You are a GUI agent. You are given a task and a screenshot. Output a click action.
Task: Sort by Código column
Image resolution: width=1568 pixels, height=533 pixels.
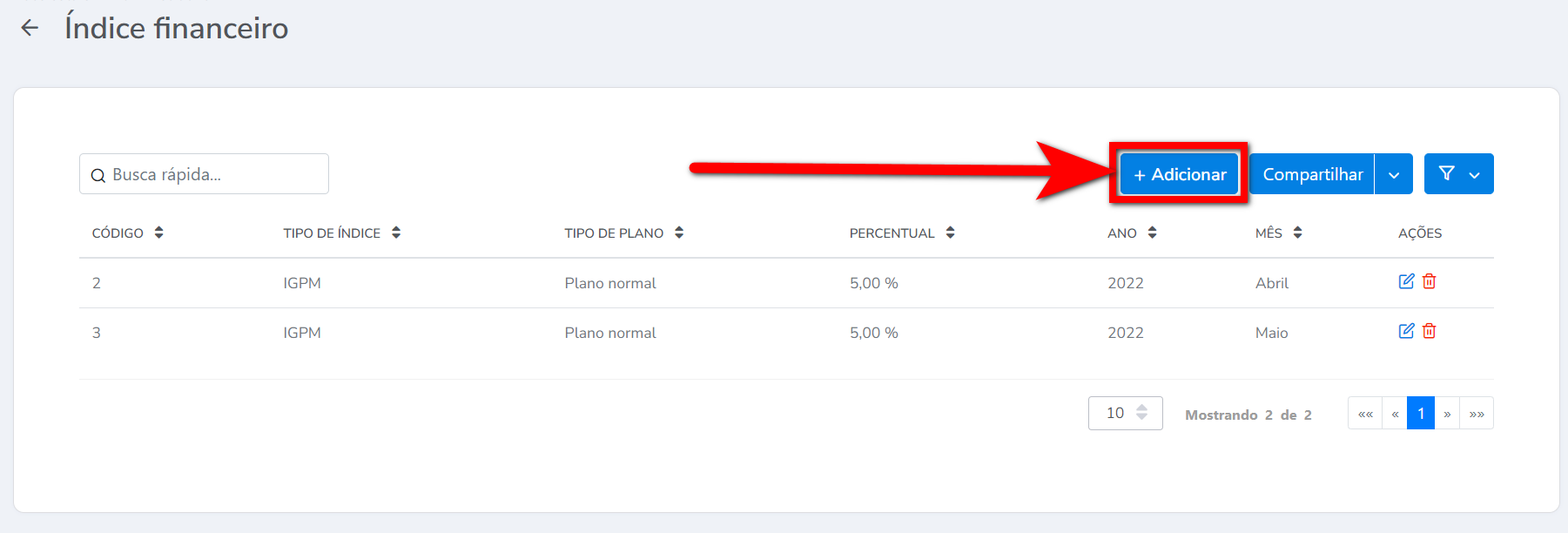[158, 233]
